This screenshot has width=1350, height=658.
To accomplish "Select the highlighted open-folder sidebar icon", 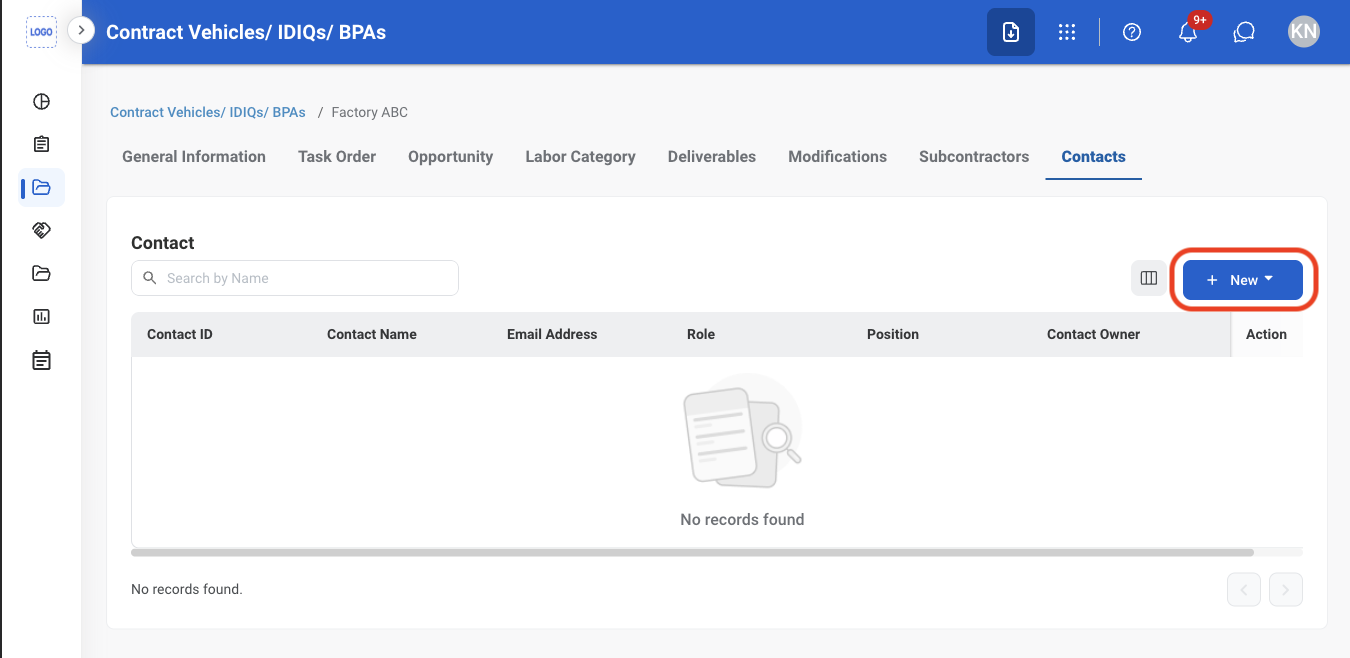I will [41, 187].
